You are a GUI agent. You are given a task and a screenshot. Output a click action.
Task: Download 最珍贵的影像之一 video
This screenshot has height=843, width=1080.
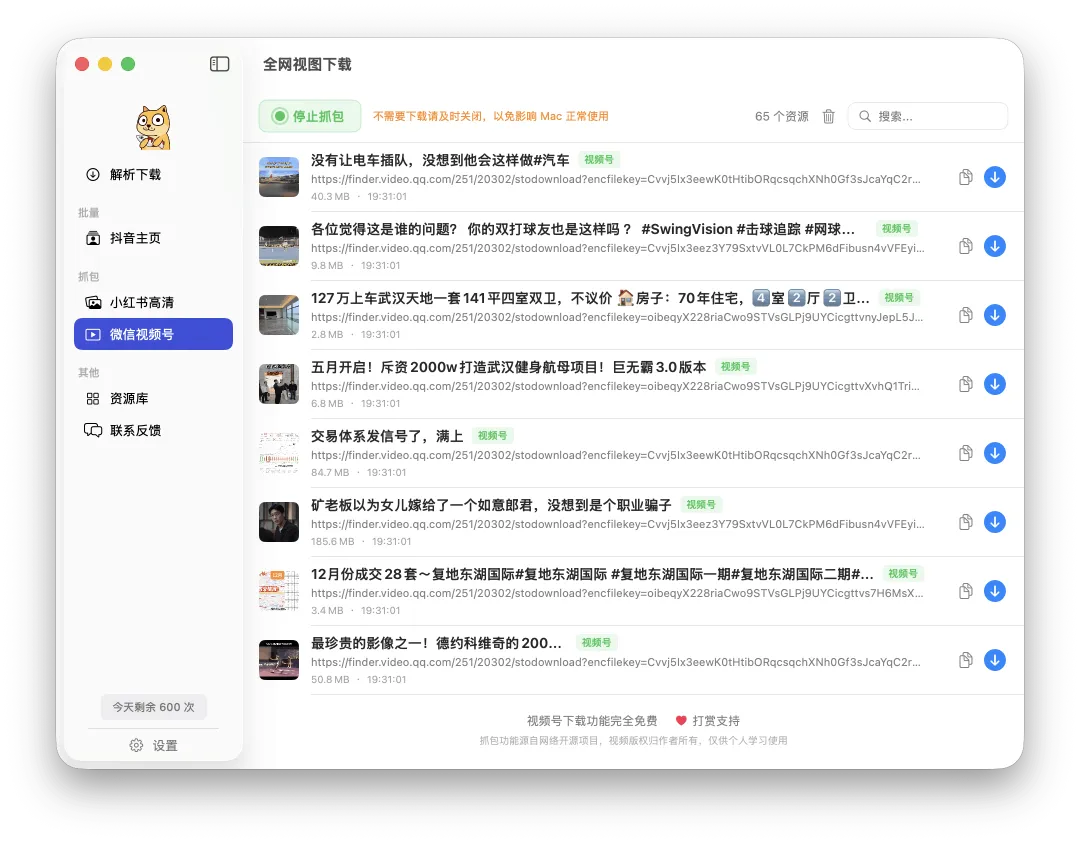coord(995,660)
